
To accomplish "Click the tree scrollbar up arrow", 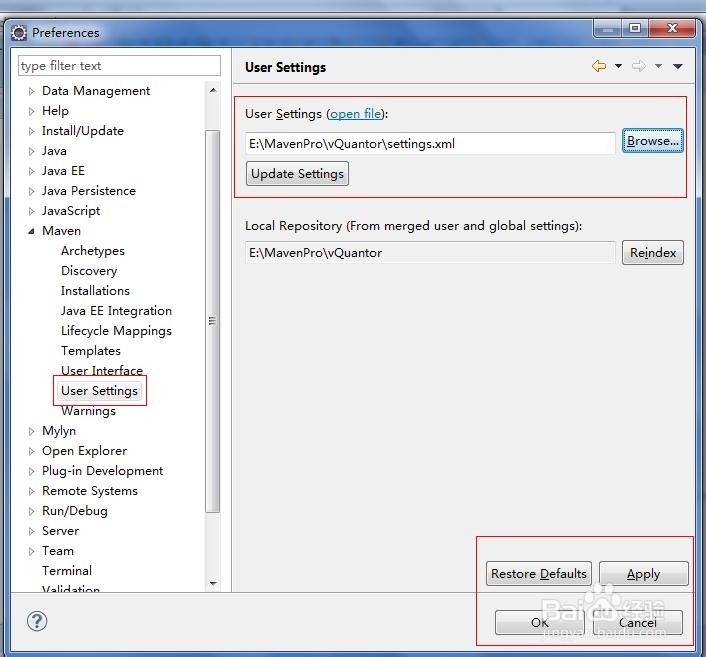I will pos(213,91).
